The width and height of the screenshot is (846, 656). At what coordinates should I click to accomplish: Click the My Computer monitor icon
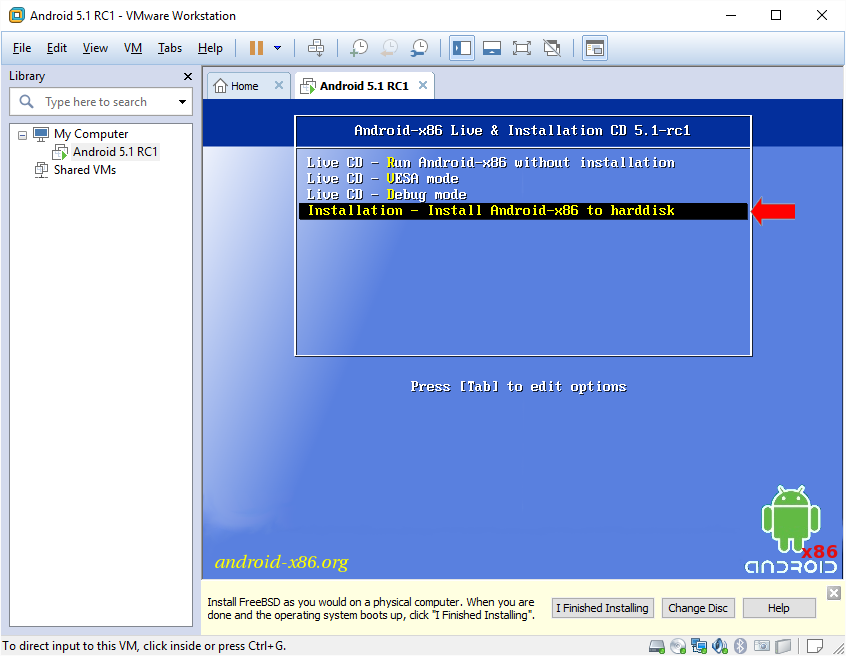(x=41, y=134)
